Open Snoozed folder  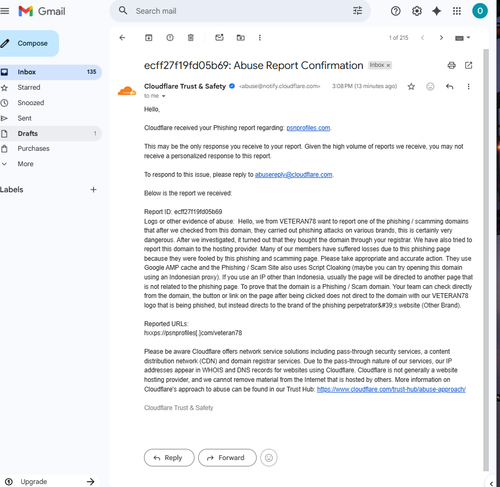50,103
